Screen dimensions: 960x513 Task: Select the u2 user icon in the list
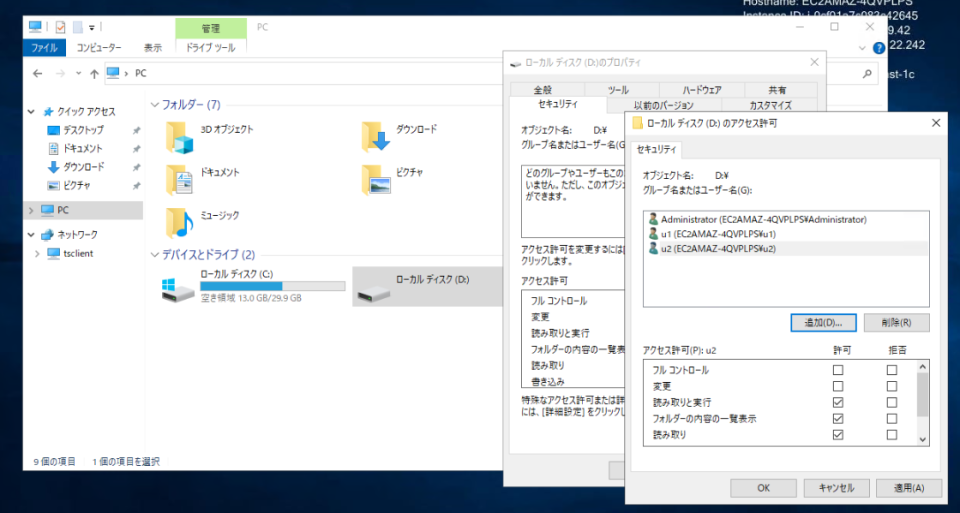coord(653,249)
